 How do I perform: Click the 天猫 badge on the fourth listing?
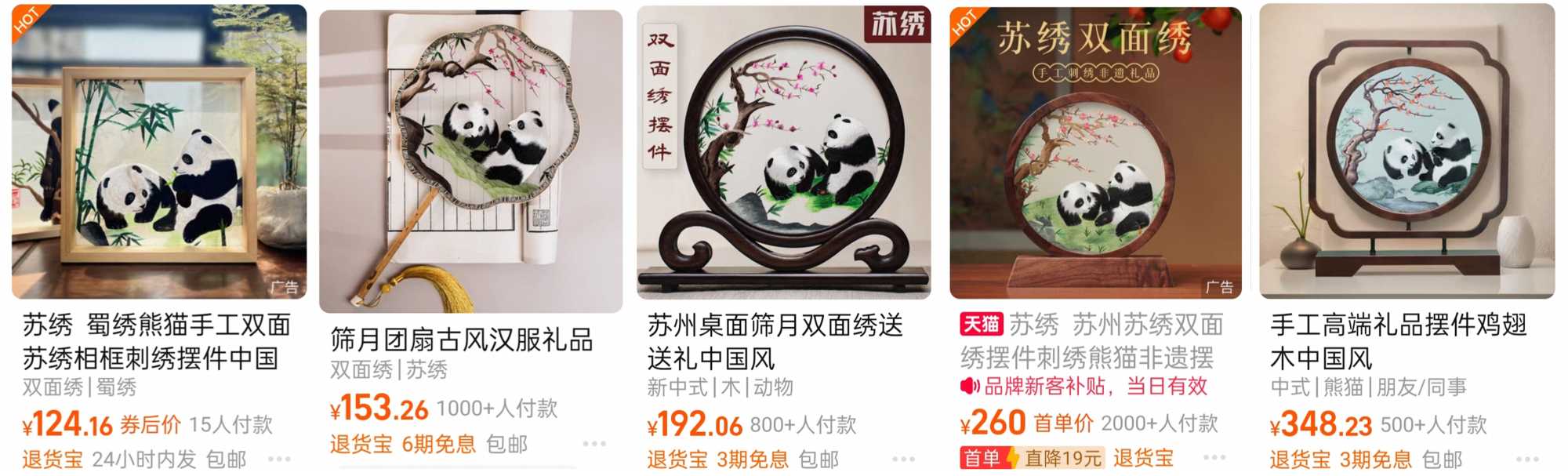981,324
